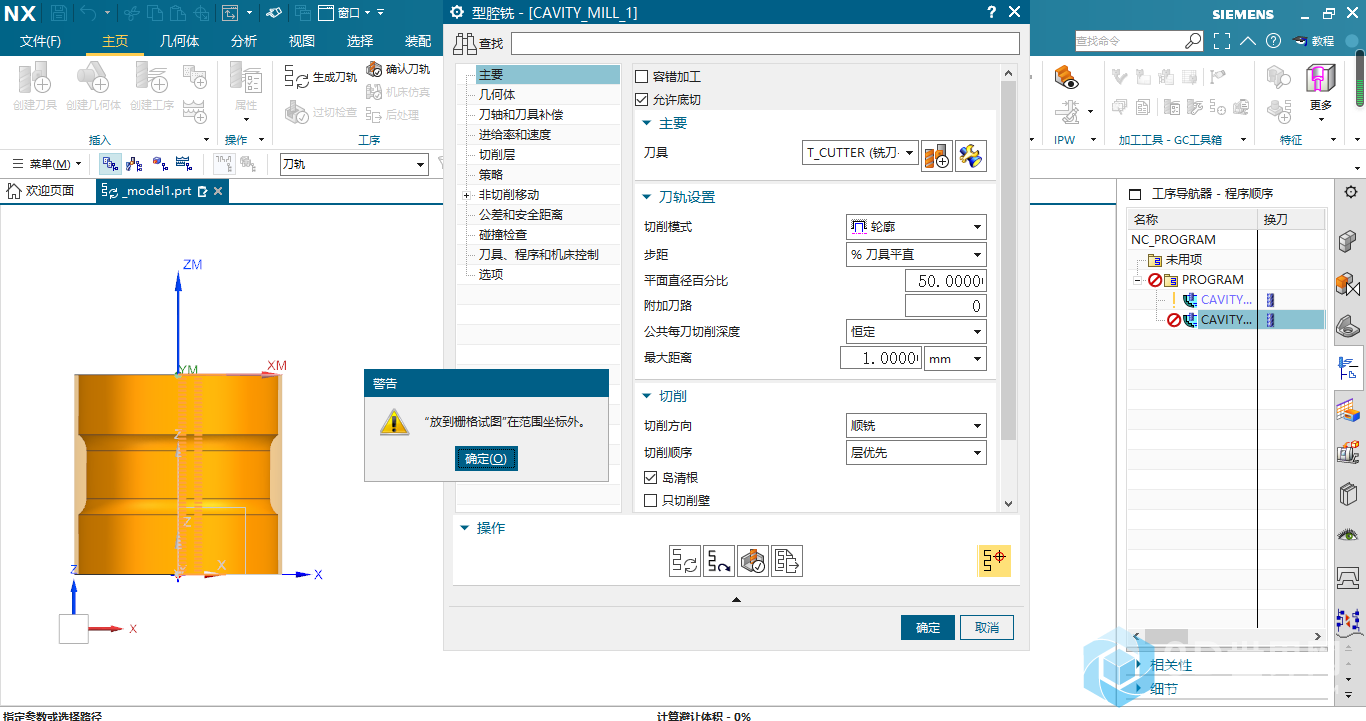
Task: Click the save icon in the NX quick access bar
Action: click(x=59, y=13)
